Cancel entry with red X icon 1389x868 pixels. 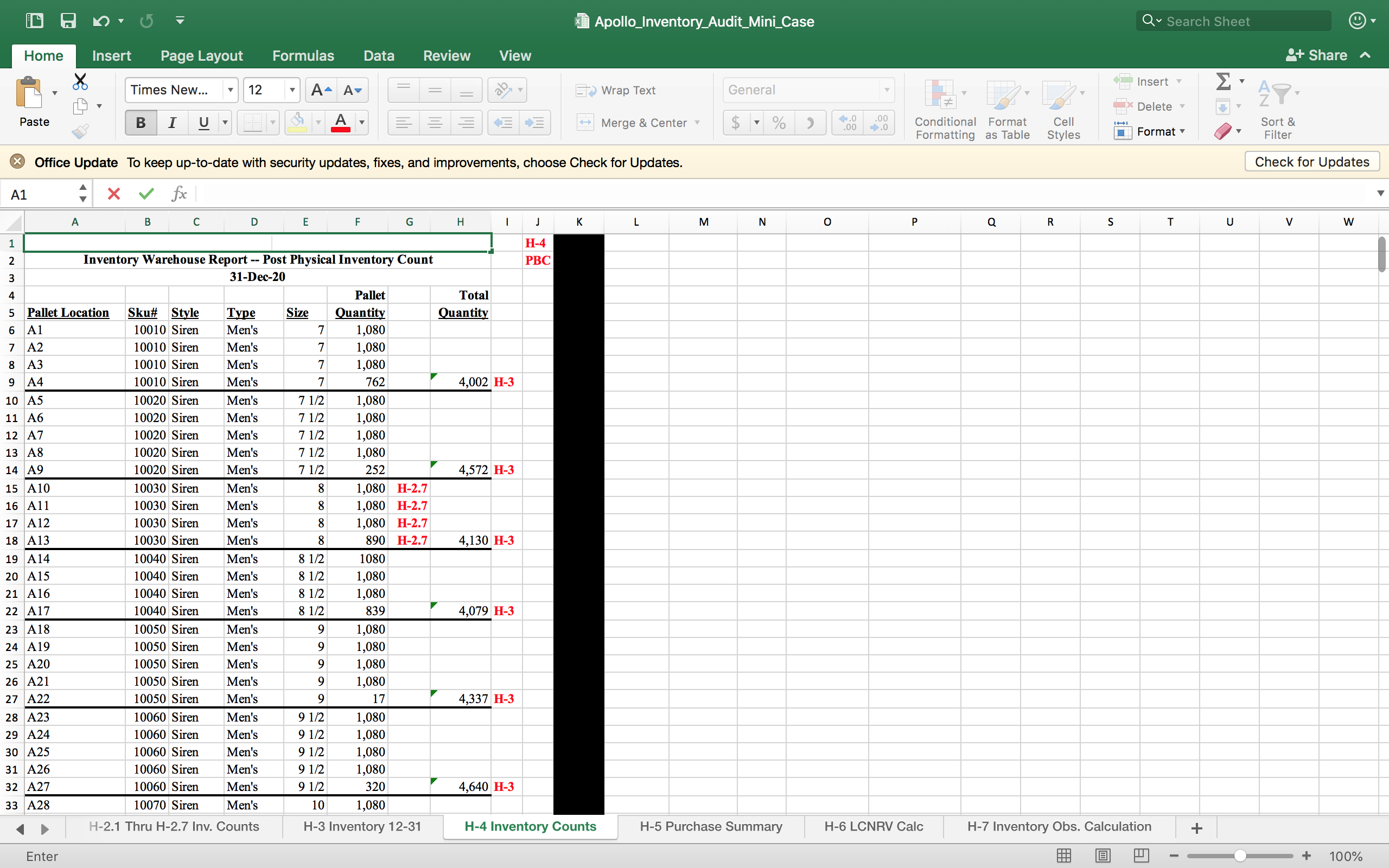coord(113,194)
